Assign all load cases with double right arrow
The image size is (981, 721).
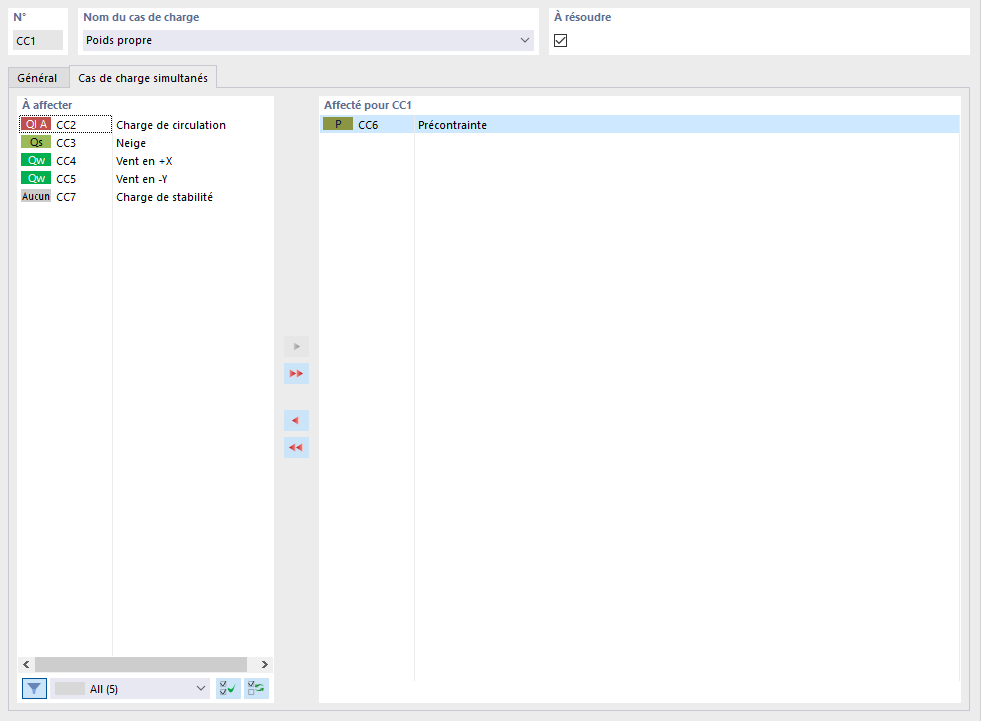pos(297,374)
